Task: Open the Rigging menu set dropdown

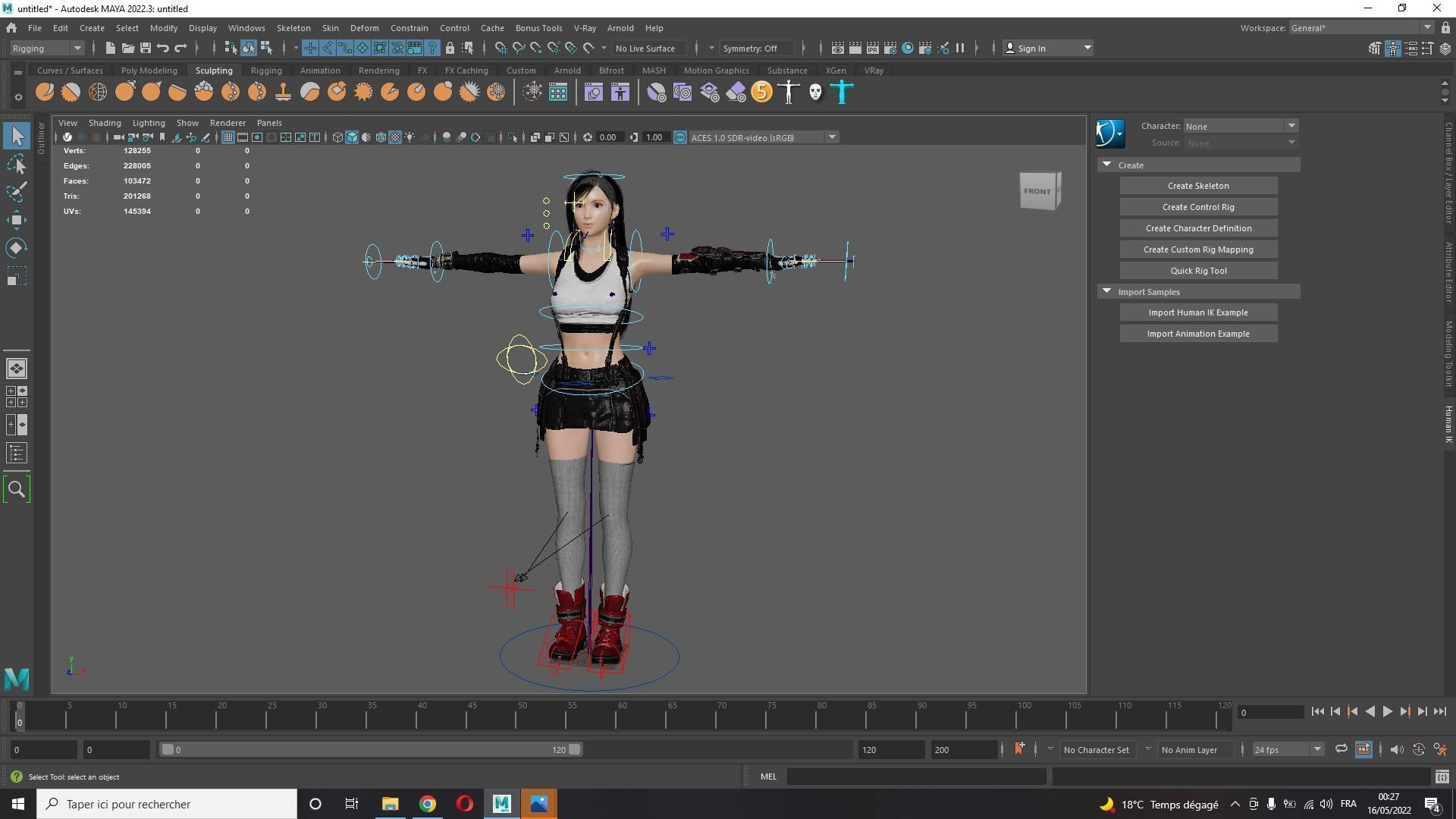Action: 47,48
